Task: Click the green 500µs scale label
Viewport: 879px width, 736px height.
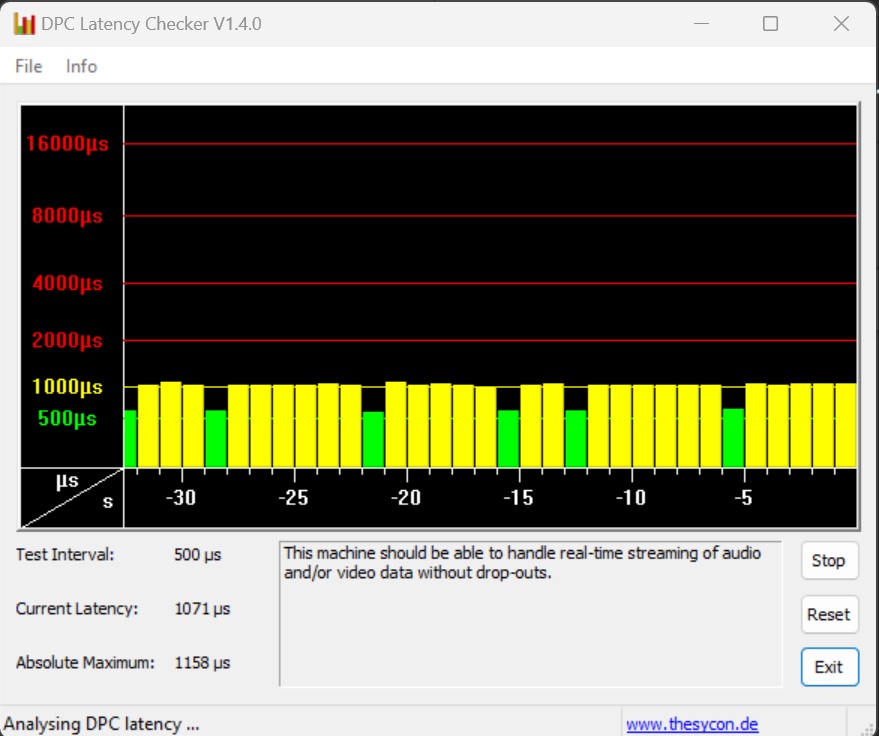Action: 67,418
